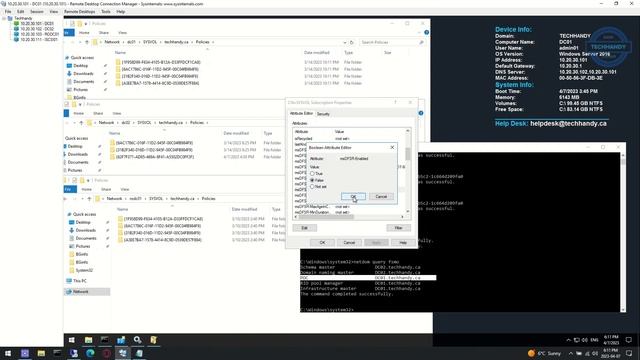Click help icon in dc01 explorer window
640x360 pixels.
click(x=426, y=32)
